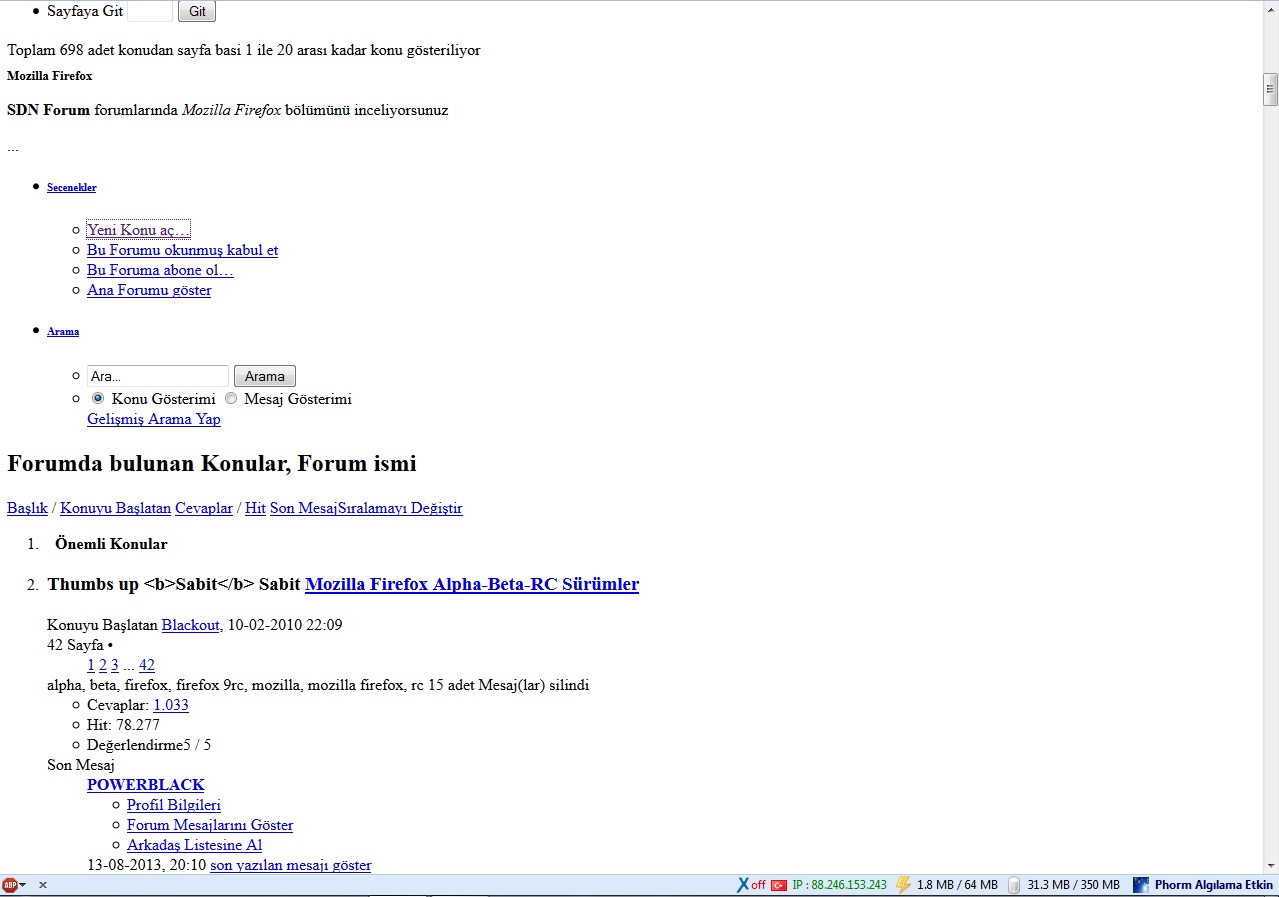Click the Git button
Image resolution: width=1279 pixels, height=897 pixels.
[x=197, y=11]
